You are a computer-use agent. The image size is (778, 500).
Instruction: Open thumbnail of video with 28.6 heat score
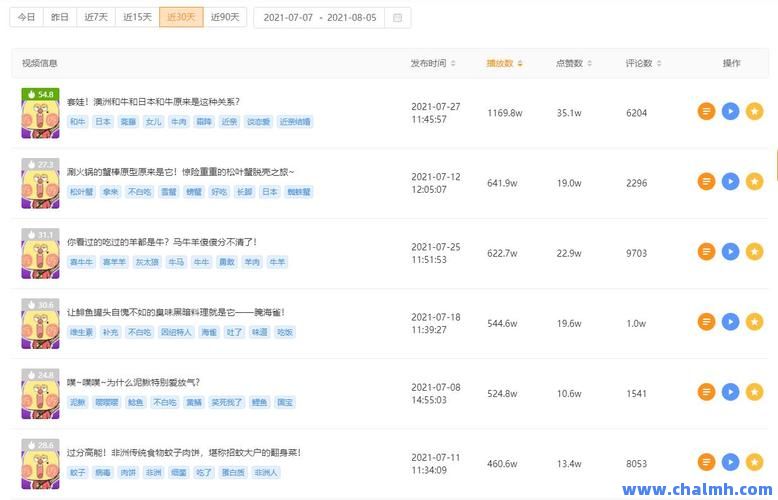pos(40,464)
